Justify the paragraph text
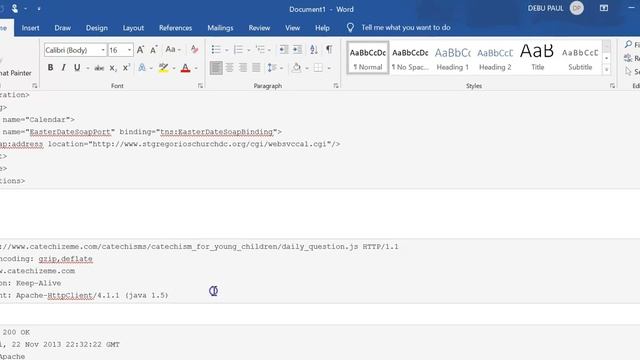The height and width of the screenshot is (360, 640). coord(256,68)
